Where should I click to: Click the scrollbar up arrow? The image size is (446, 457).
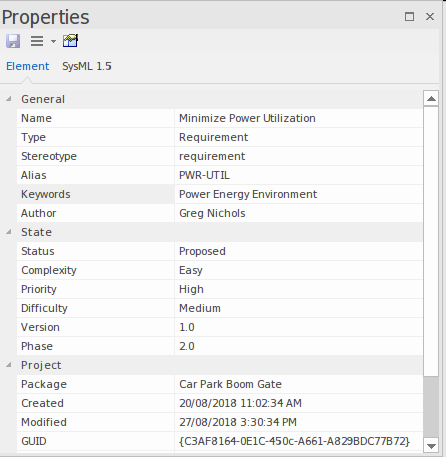tap(431, 98)
